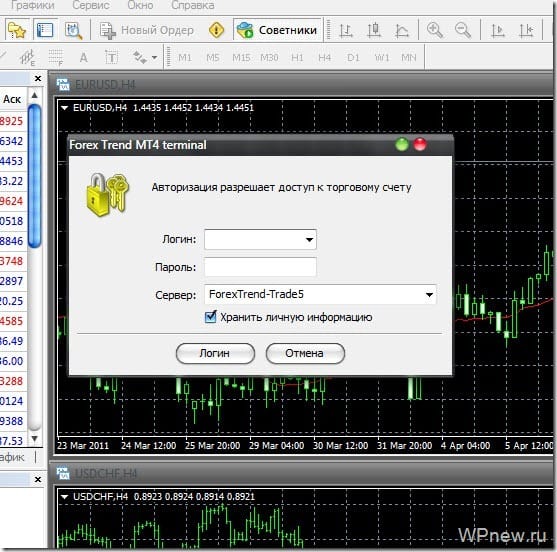Expand the Сервер ForexTrend-Trade5 dropdown
This screenshot has height=552, width=557.
429,294
